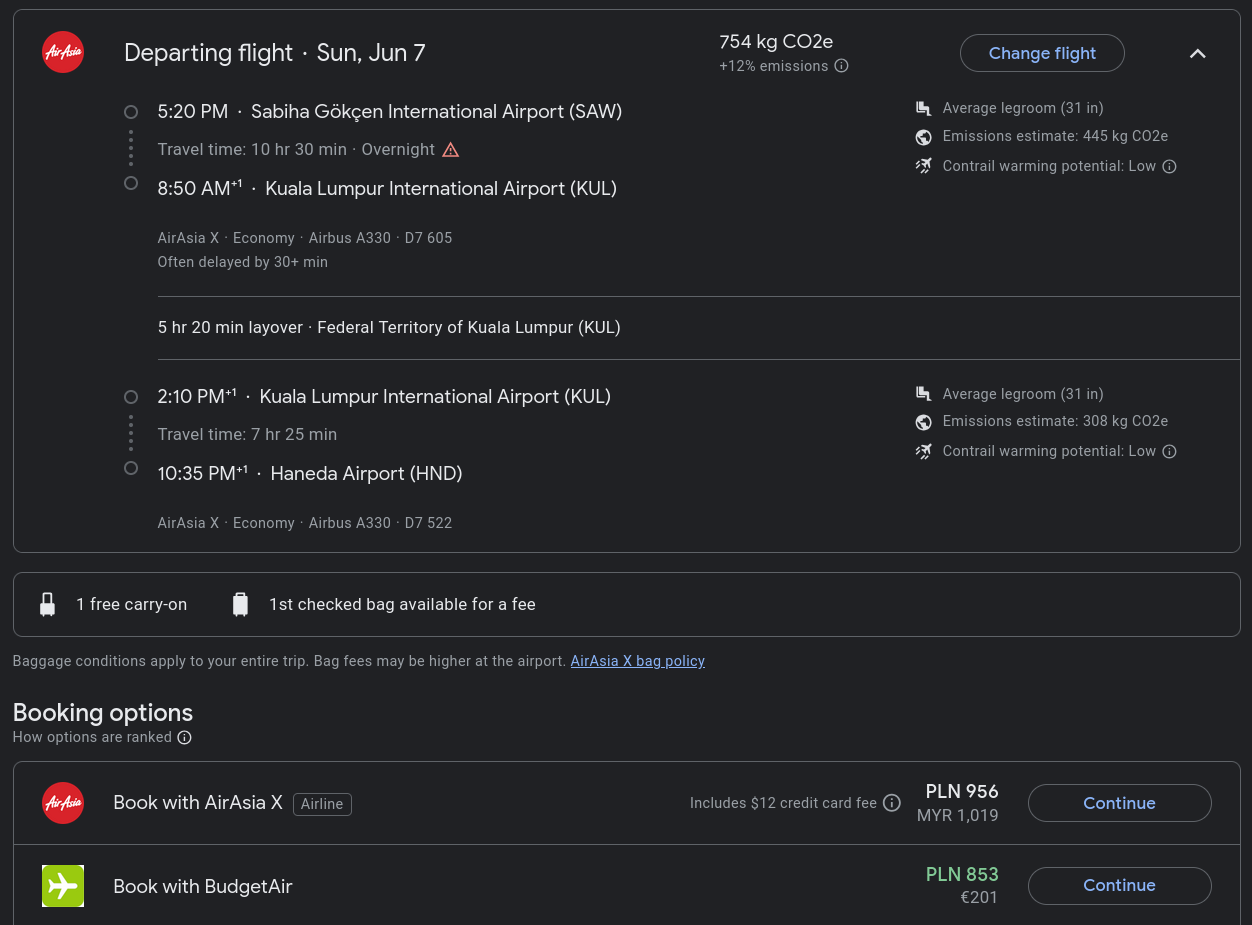
Task: Click the 1 free carry-on text
Action: pyautogui.click(x=132, y=604)
